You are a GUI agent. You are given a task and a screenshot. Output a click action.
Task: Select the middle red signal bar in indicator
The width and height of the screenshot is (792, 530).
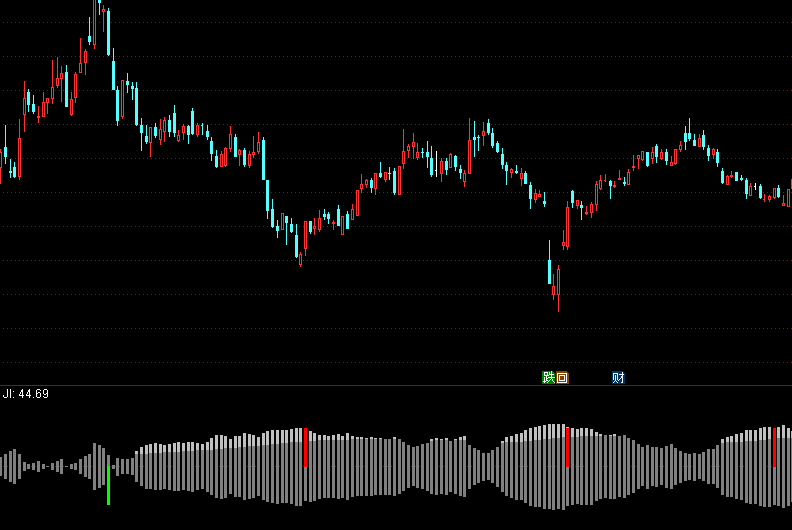[568, 446]
